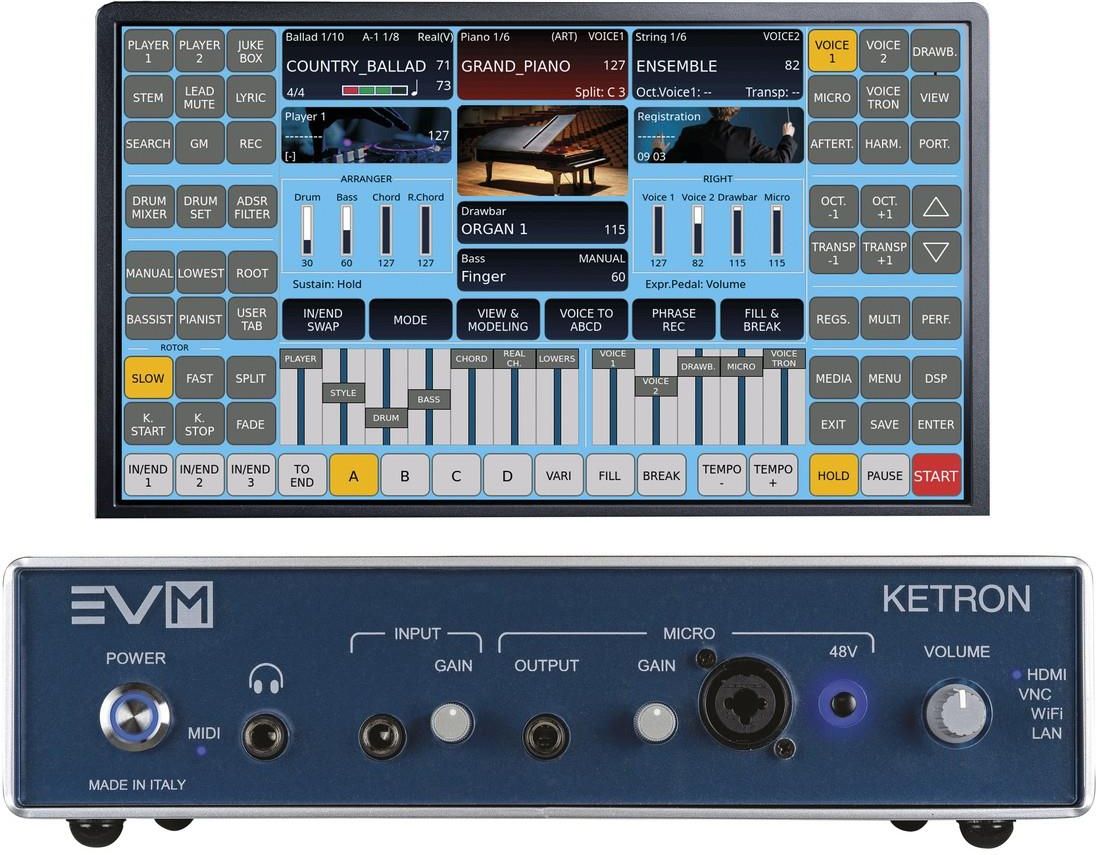1096x855 pixels.
Task: Click the K. START button
Action: pos(148,424)
